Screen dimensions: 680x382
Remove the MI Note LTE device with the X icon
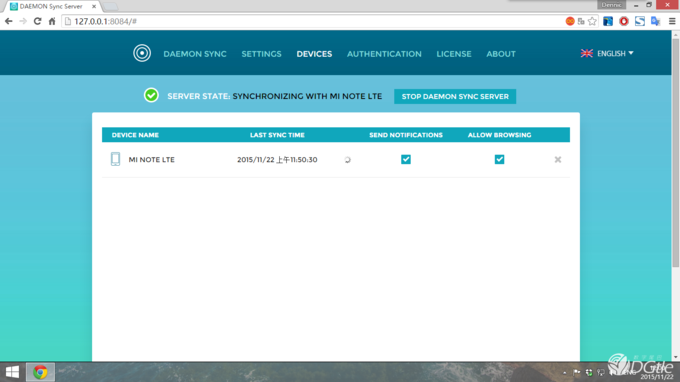558,160
